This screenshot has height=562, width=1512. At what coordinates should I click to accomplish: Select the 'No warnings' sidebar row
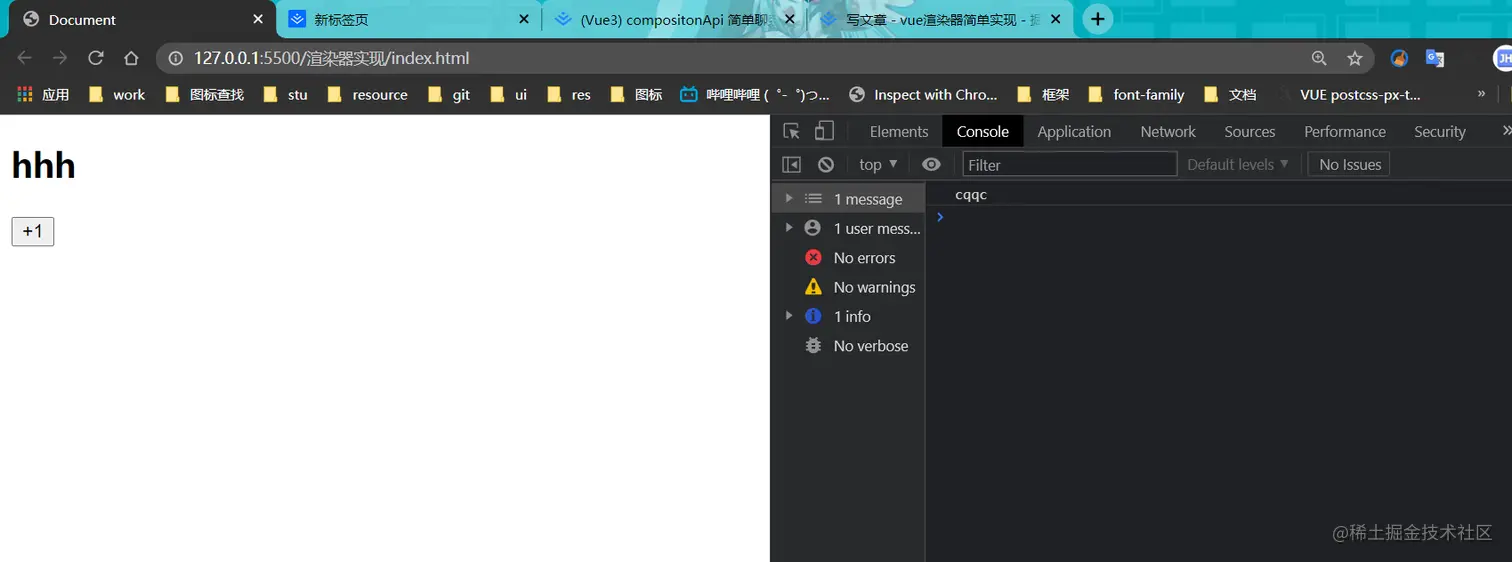point(848,286)
